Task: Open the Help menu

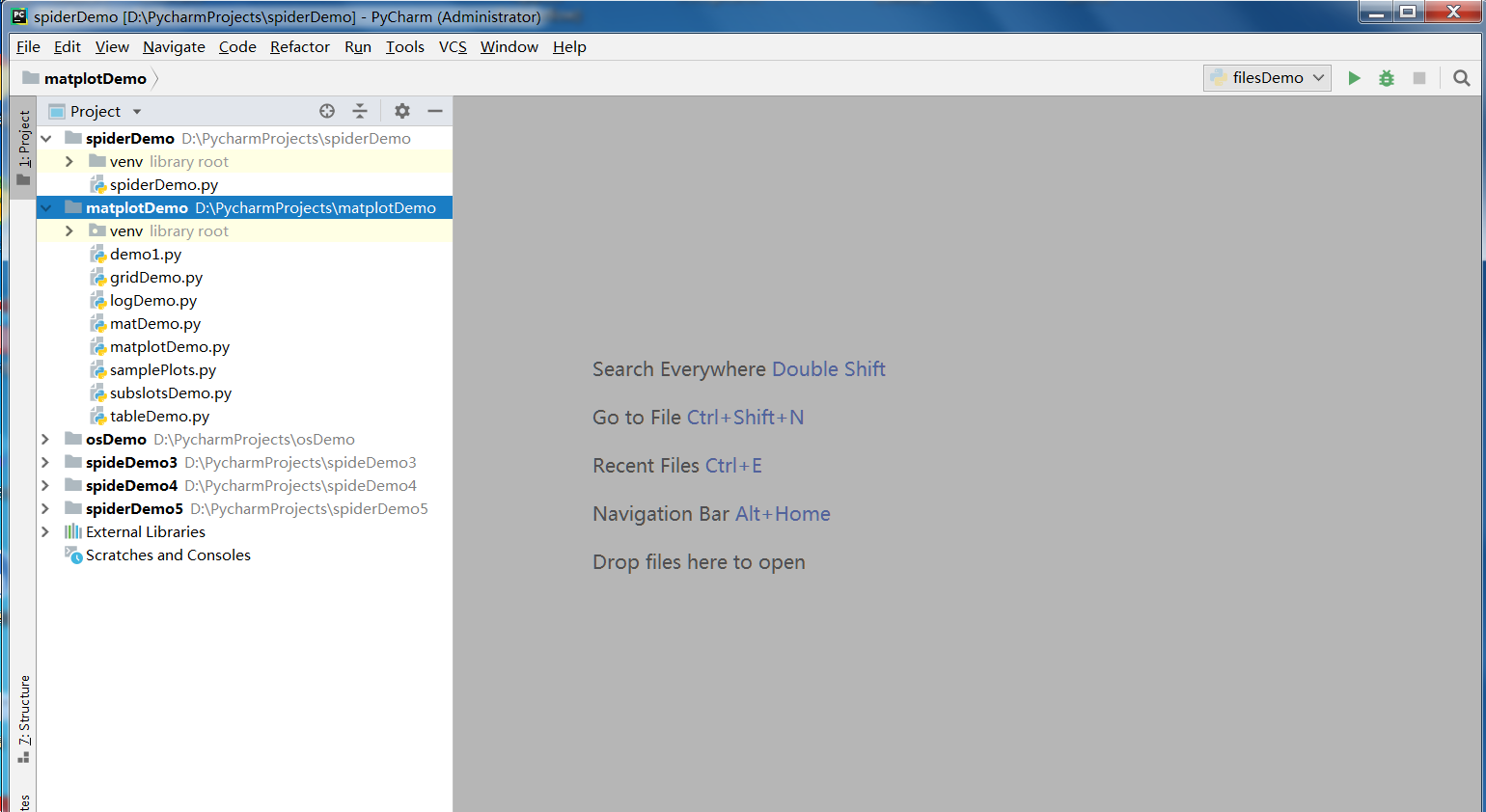Action: point(569,46)
